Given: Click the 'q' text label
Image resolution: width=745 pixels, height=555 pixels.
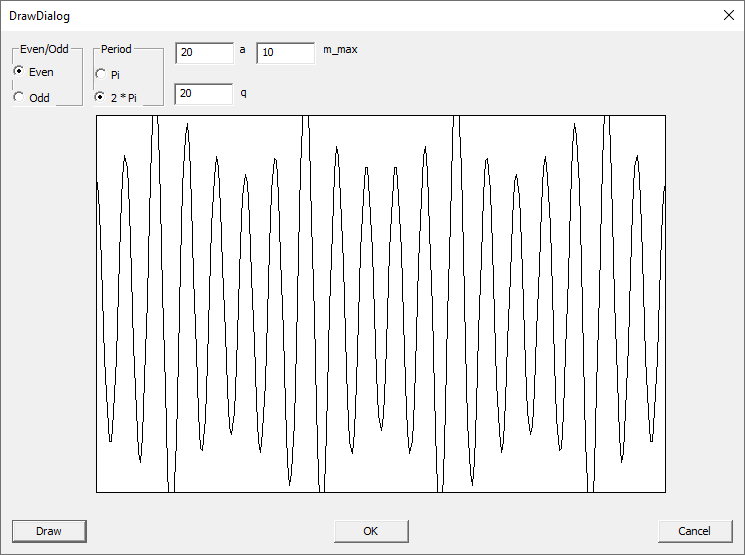Looking at the screenshot, I should click(243, 91).
